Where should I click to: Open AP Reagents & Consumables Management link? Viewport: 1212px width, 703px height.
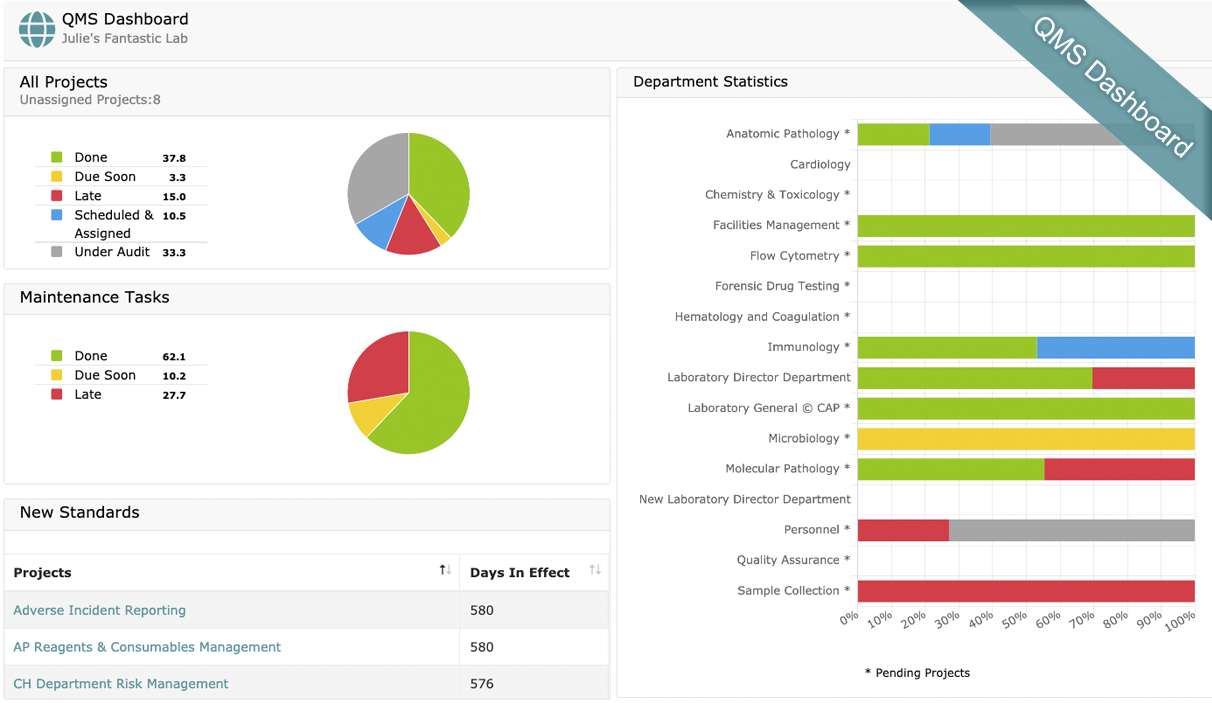pyautogui.click(x=147, y=647)
